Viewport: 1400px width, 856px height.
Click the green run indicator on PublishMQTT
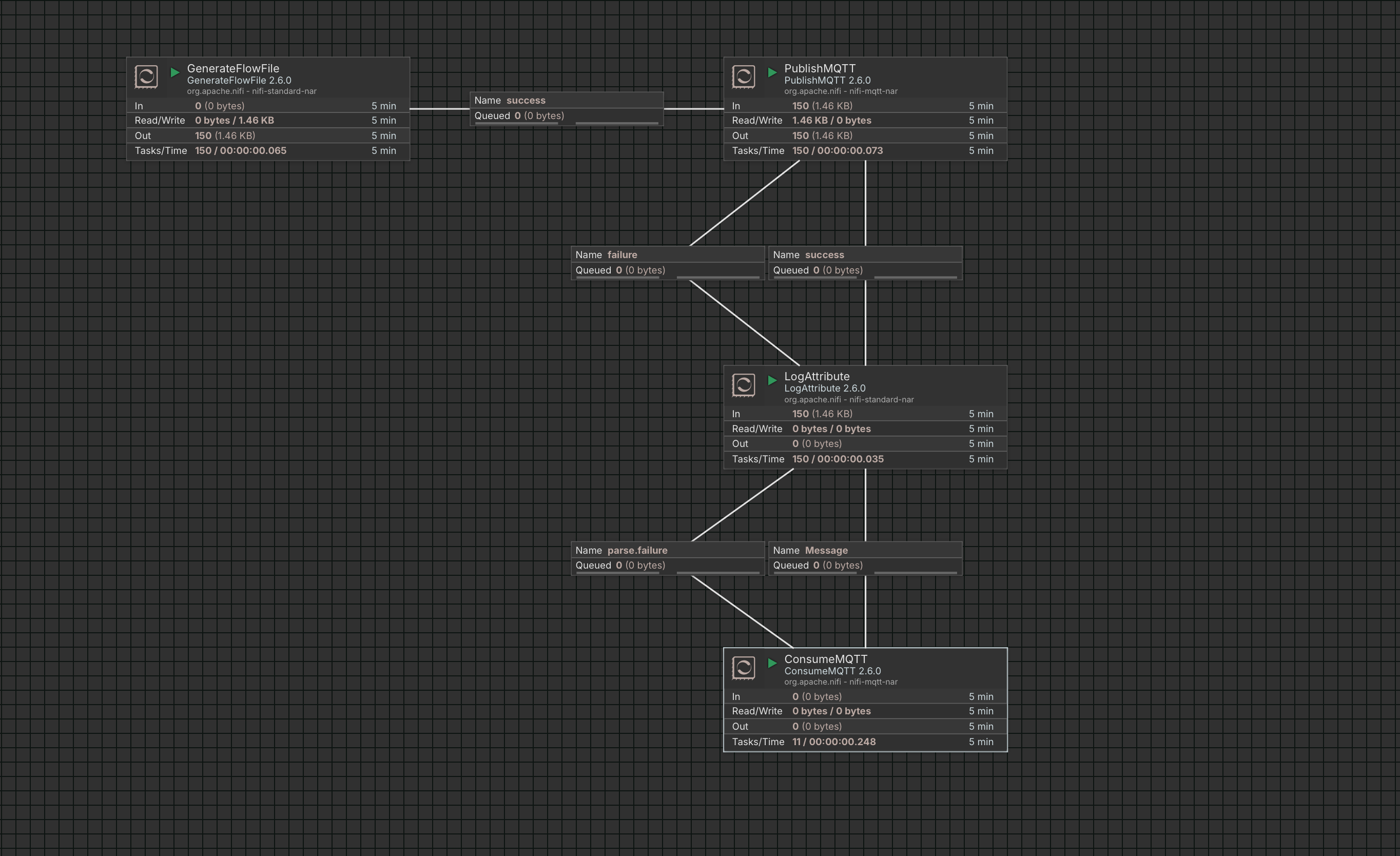772,73
